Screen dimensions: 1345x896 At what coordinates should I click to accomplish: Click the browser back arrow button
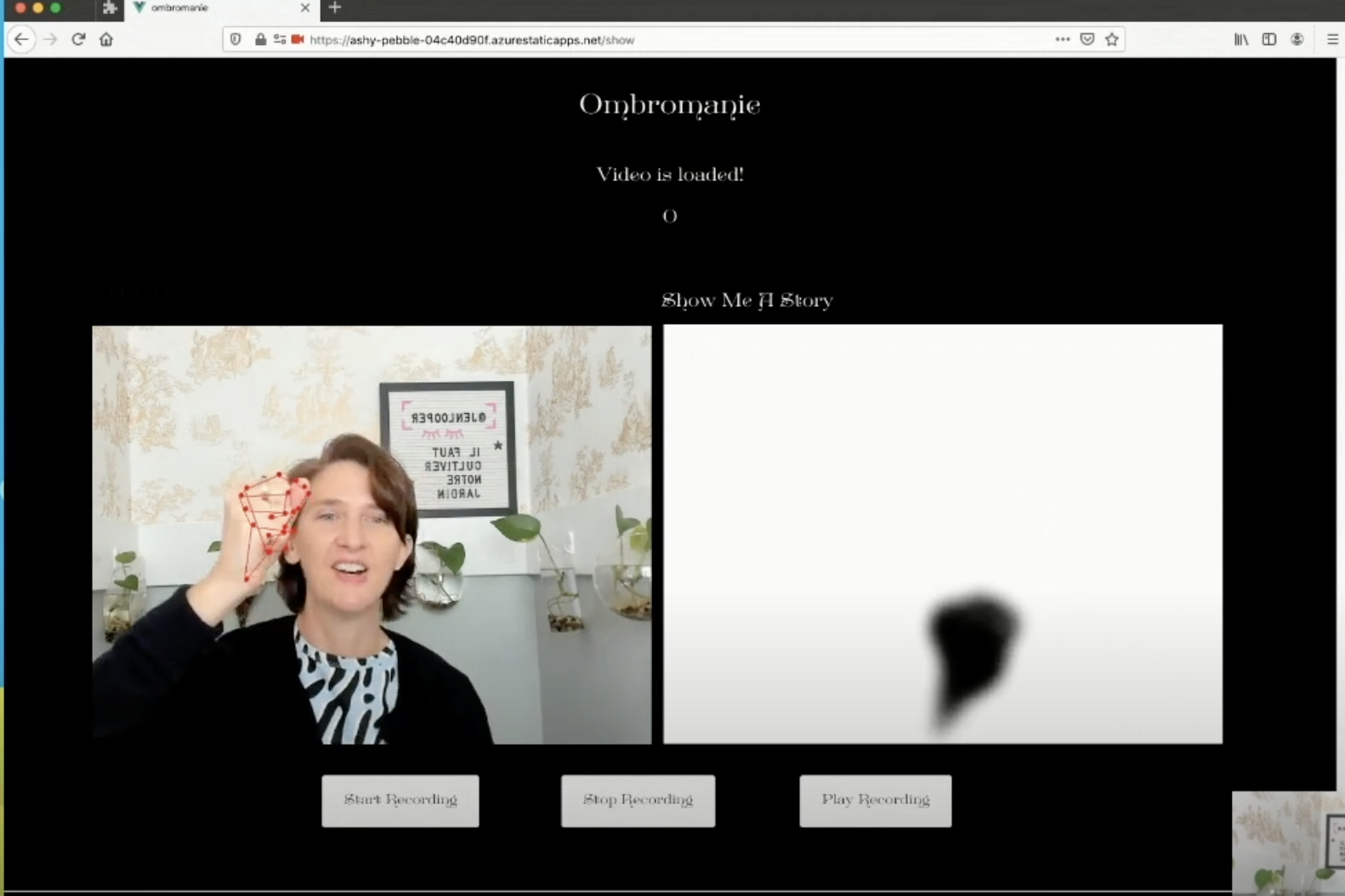tap(21, 39)
